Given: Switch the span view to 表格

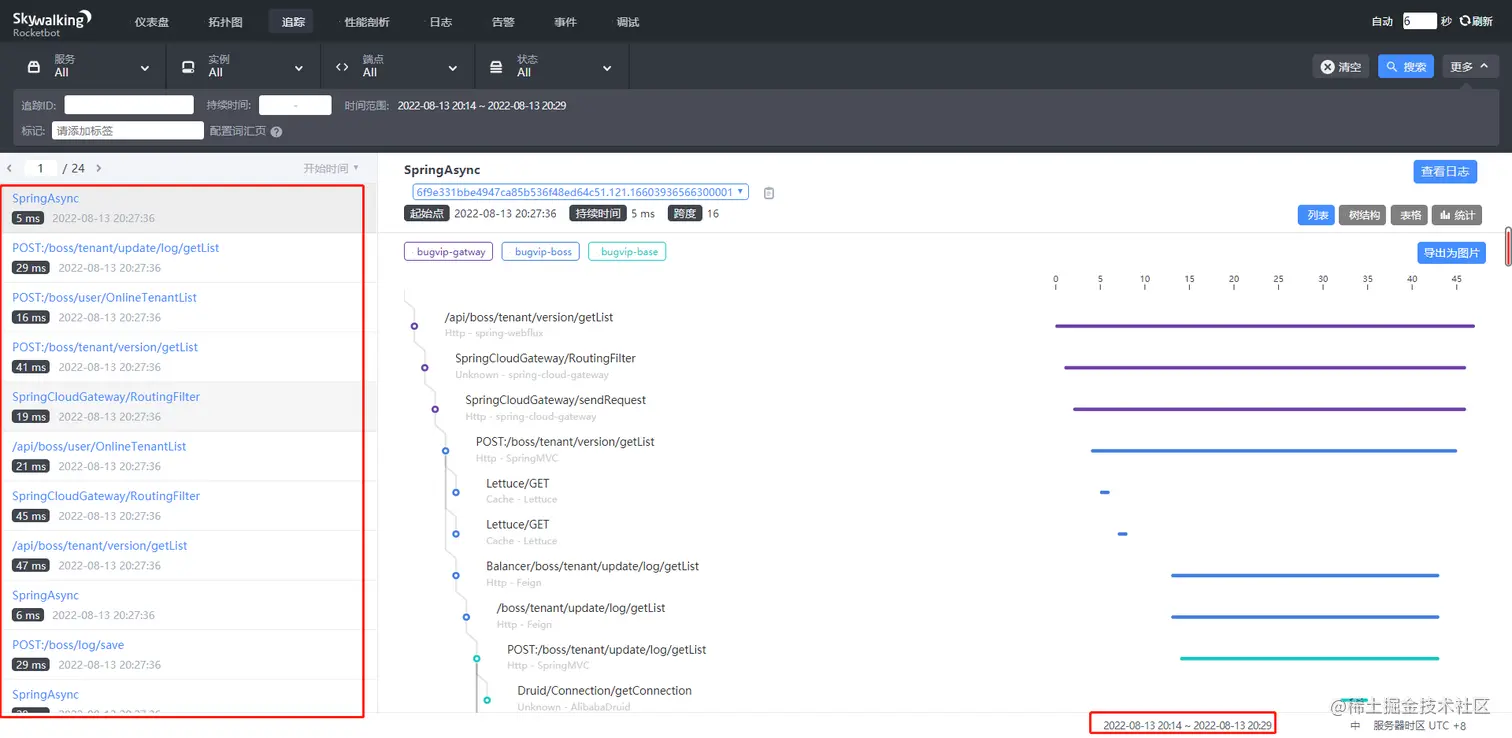Looking at the screenshot, I should click(1408, 215).
